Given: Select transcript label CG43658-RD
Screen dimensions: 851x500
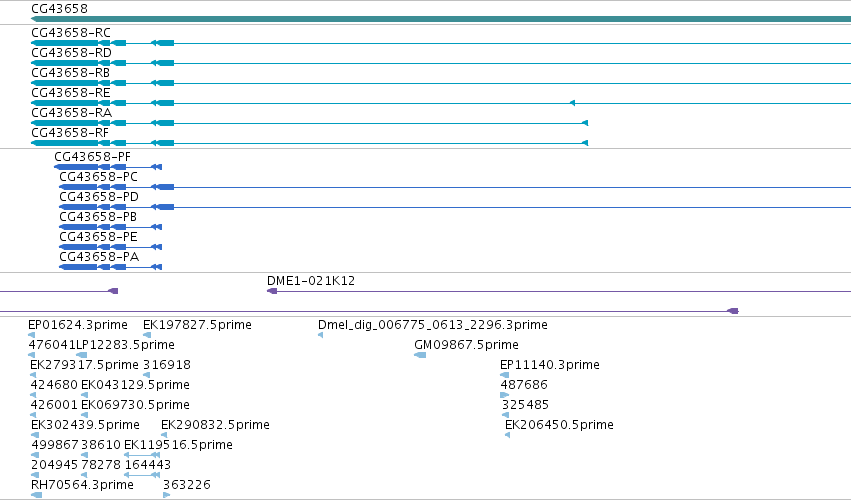Looking at the screenshot, I should pyautogui.click(x=71, y=53).
